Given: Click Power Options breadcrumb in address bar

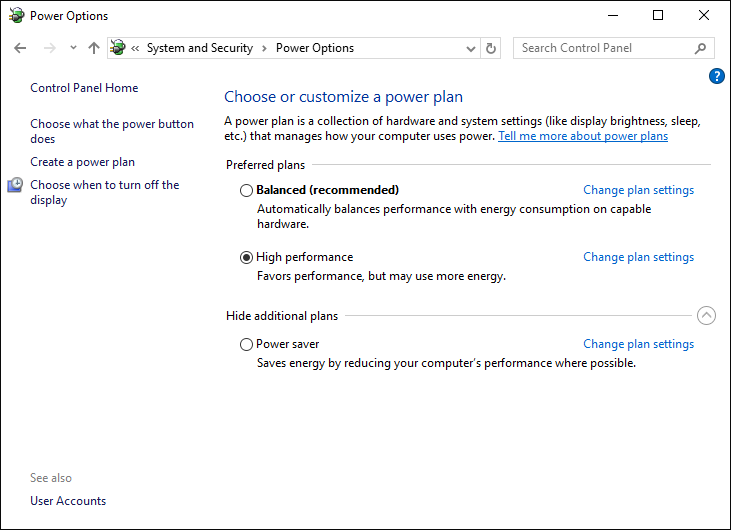Looking at the screenshot, I should pos(315,48).
